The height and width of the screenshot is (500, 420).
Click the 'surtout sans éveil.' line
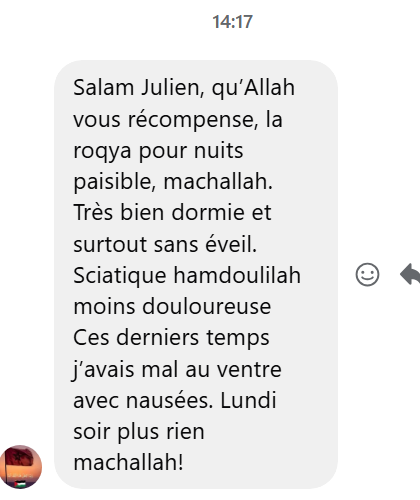coord(165,244)
